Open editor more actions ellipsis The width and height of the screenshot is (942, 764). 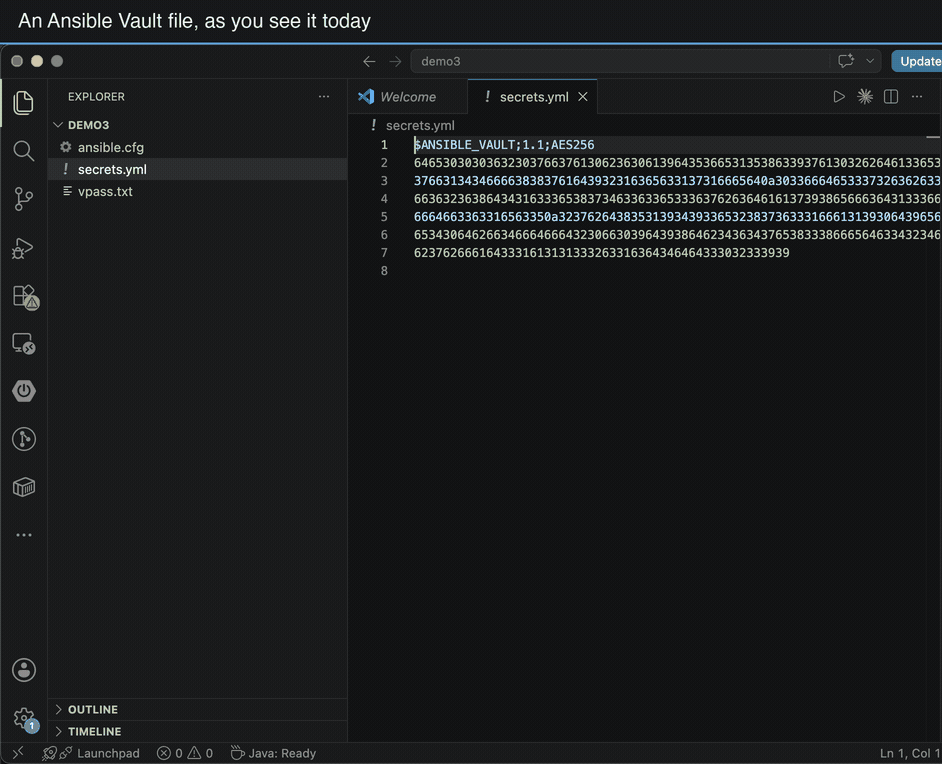point(917,97)
